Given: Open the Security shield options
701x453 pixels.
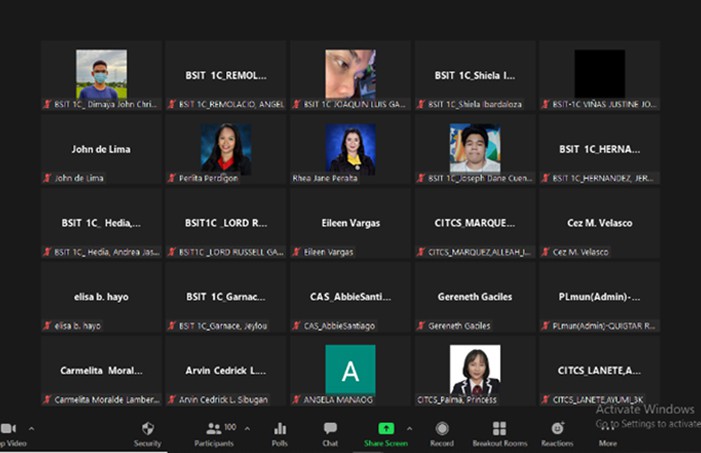Looking at the screenshot, I should click(147, 432).
